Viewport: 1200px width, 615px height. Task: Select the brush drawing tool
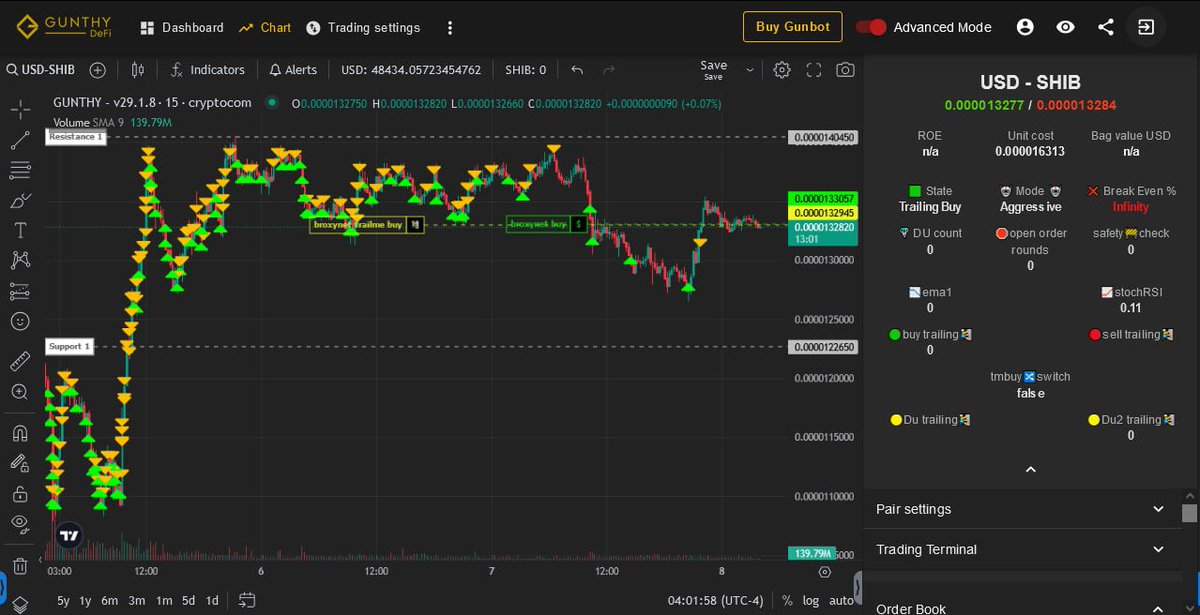(19, 200)
